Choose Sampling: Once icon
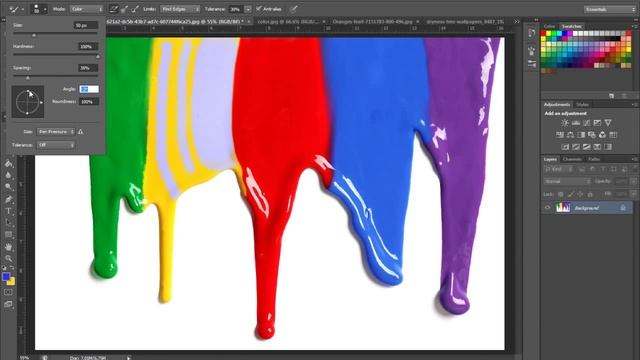 [124, 9]
